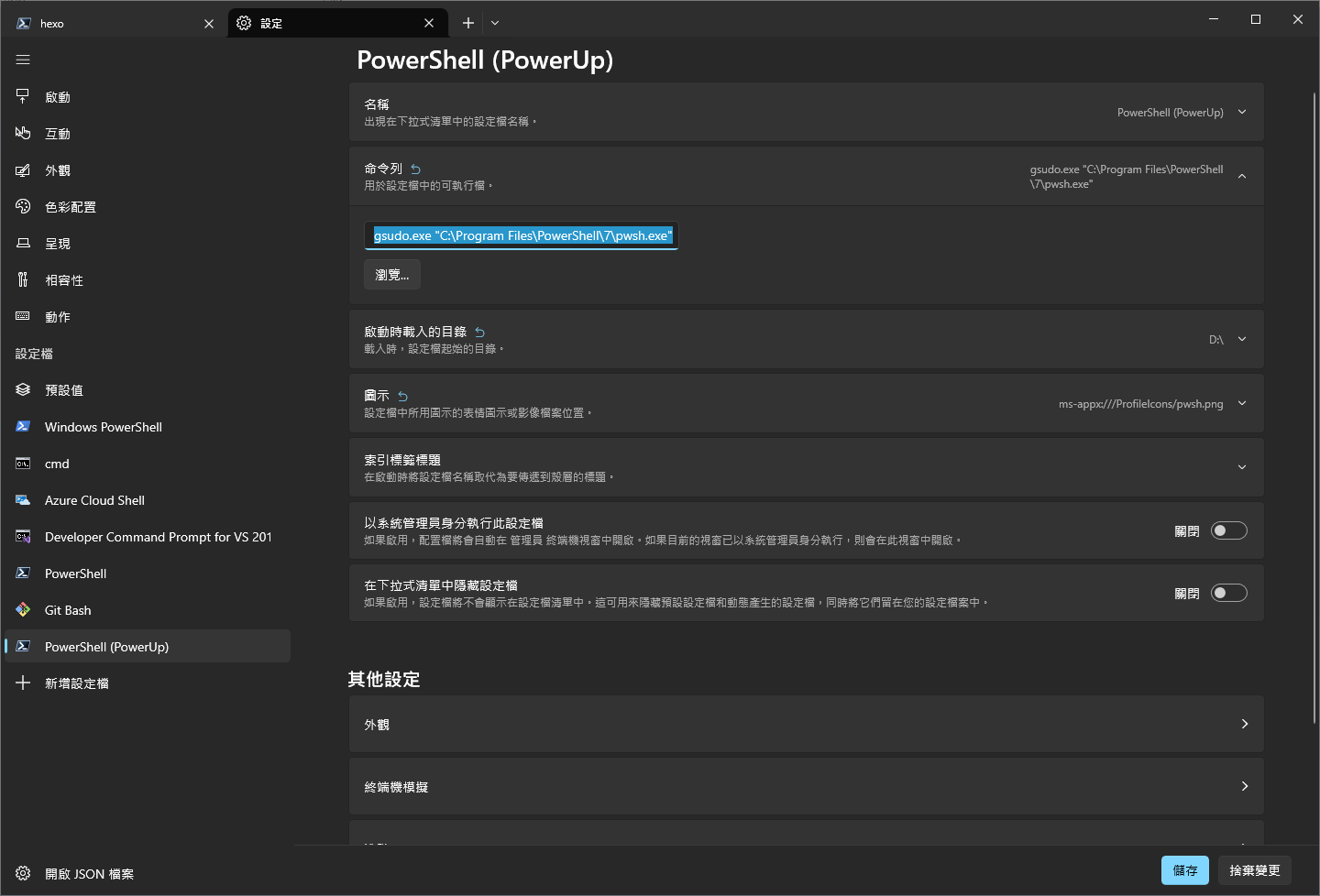
Task: Collapse the 命令列 command line setting
Action: [x=1242, y=176]
